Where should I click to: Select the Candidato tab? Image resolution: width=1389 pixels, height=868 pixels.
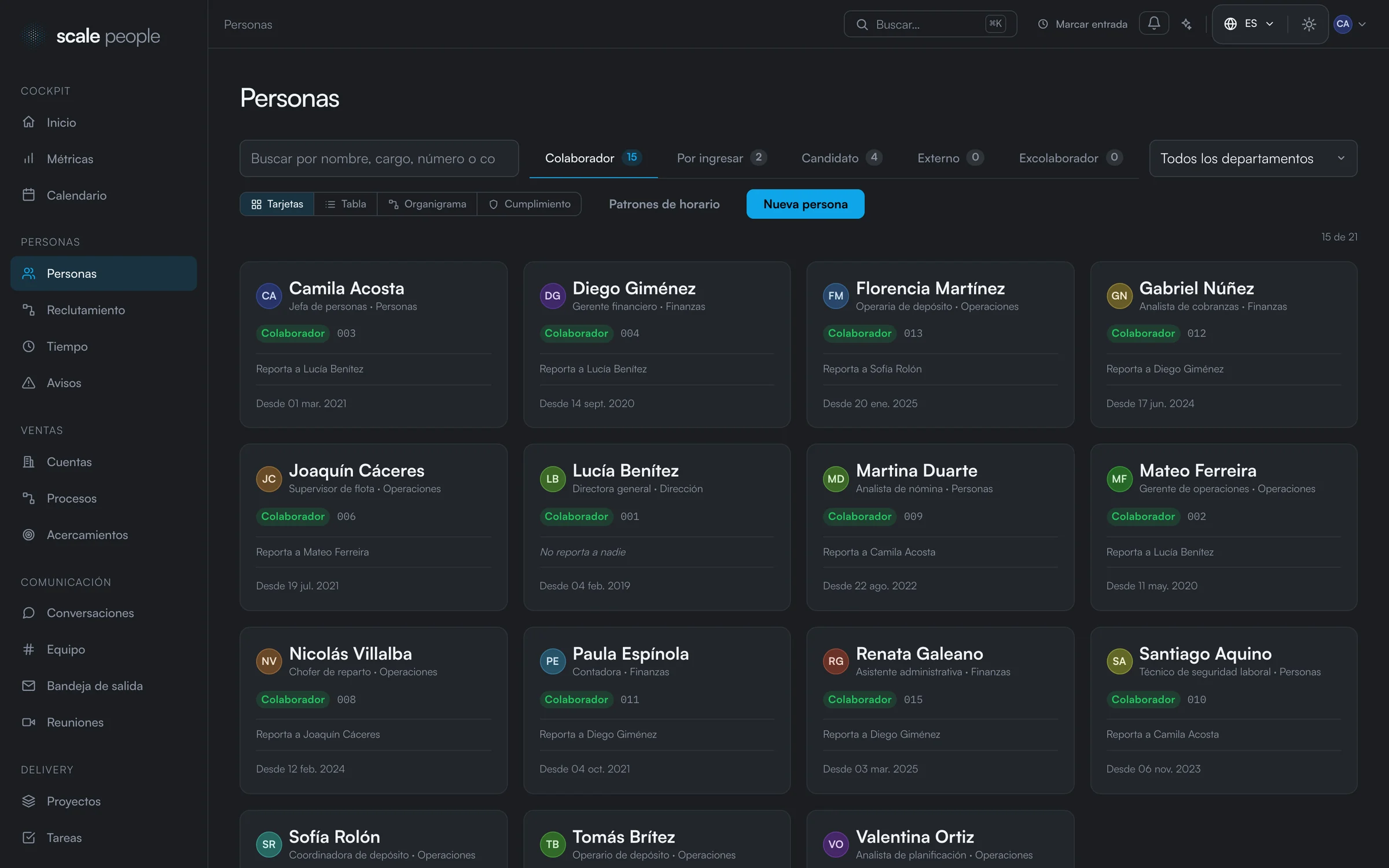pyautogui.click(x=842, y=158)
